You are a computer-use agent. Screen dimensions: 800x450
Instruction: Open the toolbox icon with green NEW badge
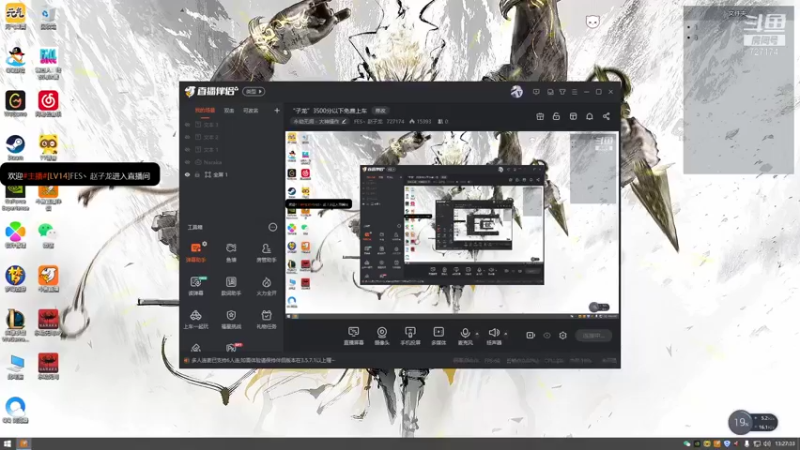coord(196,286)
